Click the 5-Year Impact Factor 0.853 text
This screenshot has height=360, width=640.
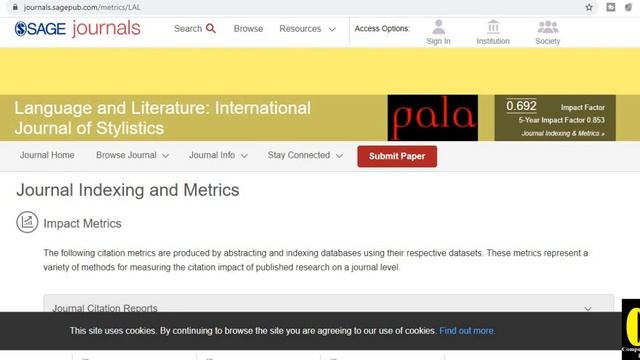click(x=562, y=120)
